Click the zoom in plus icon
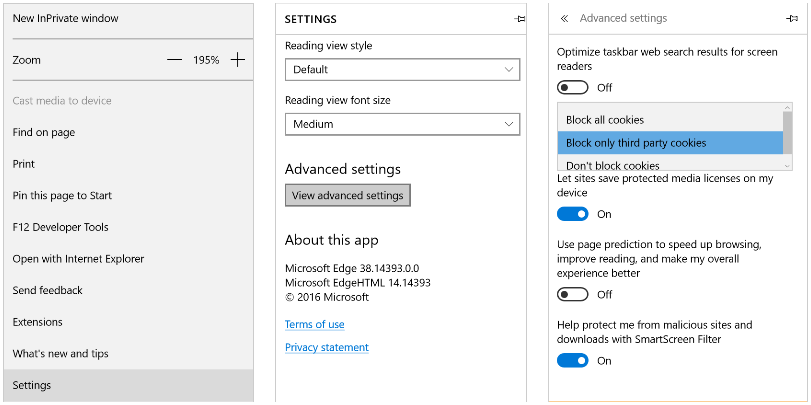The image size is (811, 405). point(237,60)
